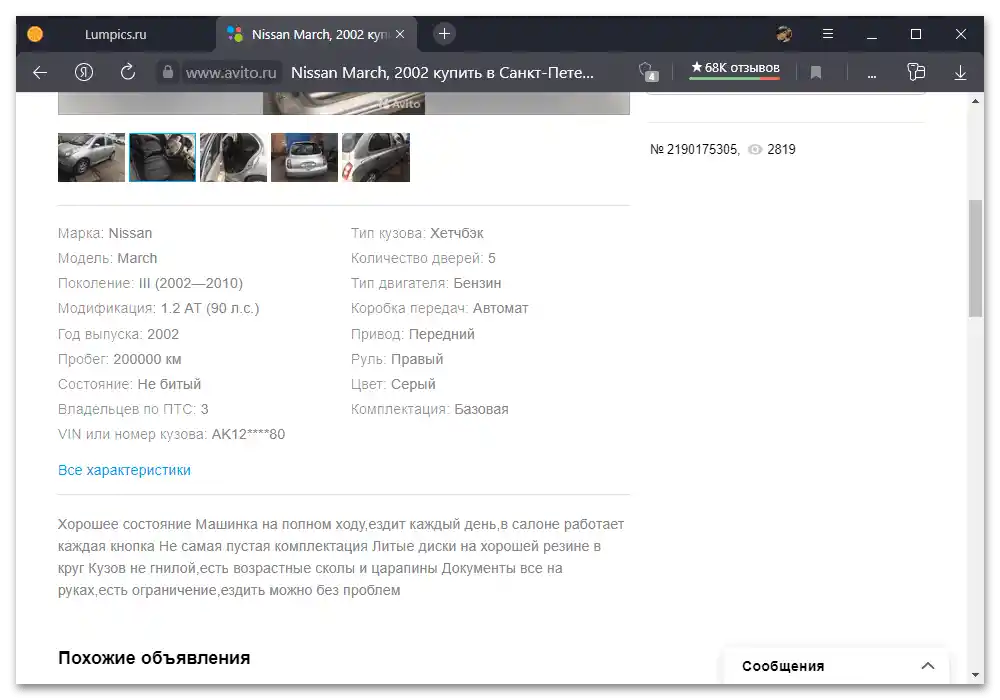
Task: Click the Коробка передач: Автомат text
Action: (x=439, y=309)
